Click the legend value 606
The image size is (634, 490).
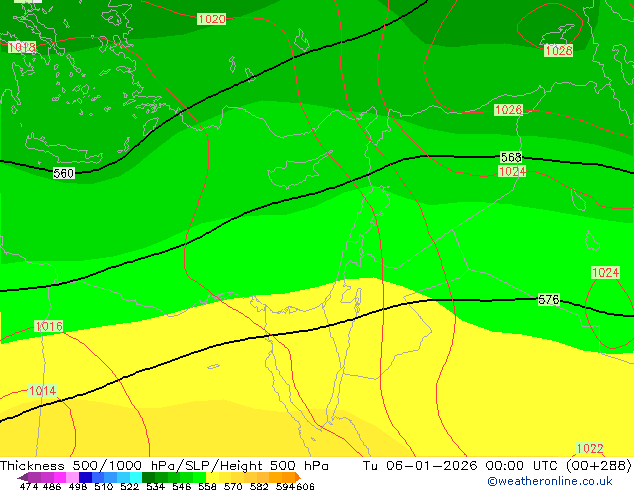(x=305, y=486)
